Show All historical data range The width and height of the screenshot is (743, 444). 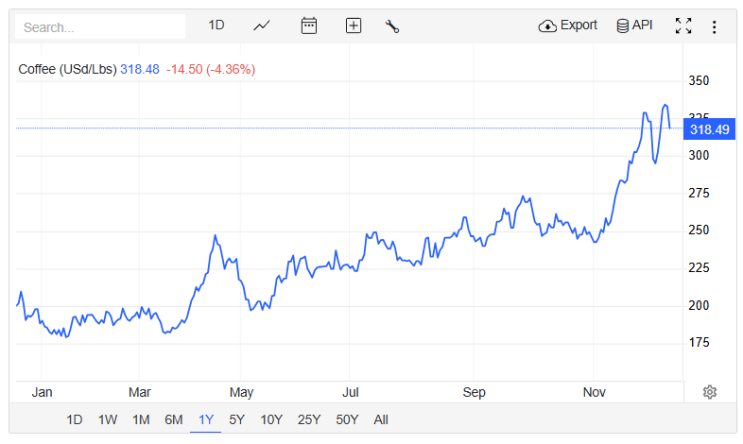(x=381, y=419)
